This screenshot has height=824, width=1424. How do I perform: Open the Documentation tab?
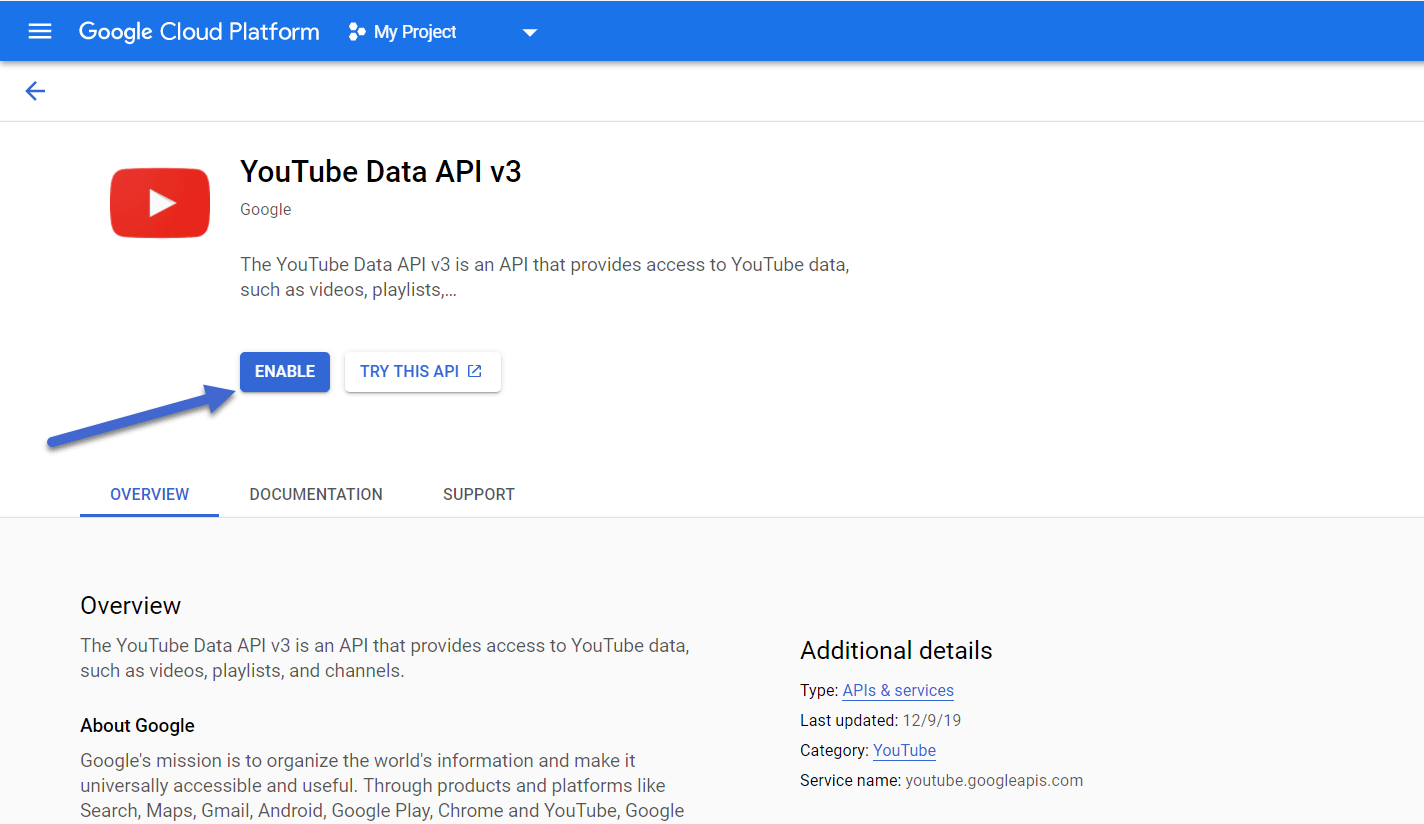pos(316,494)
